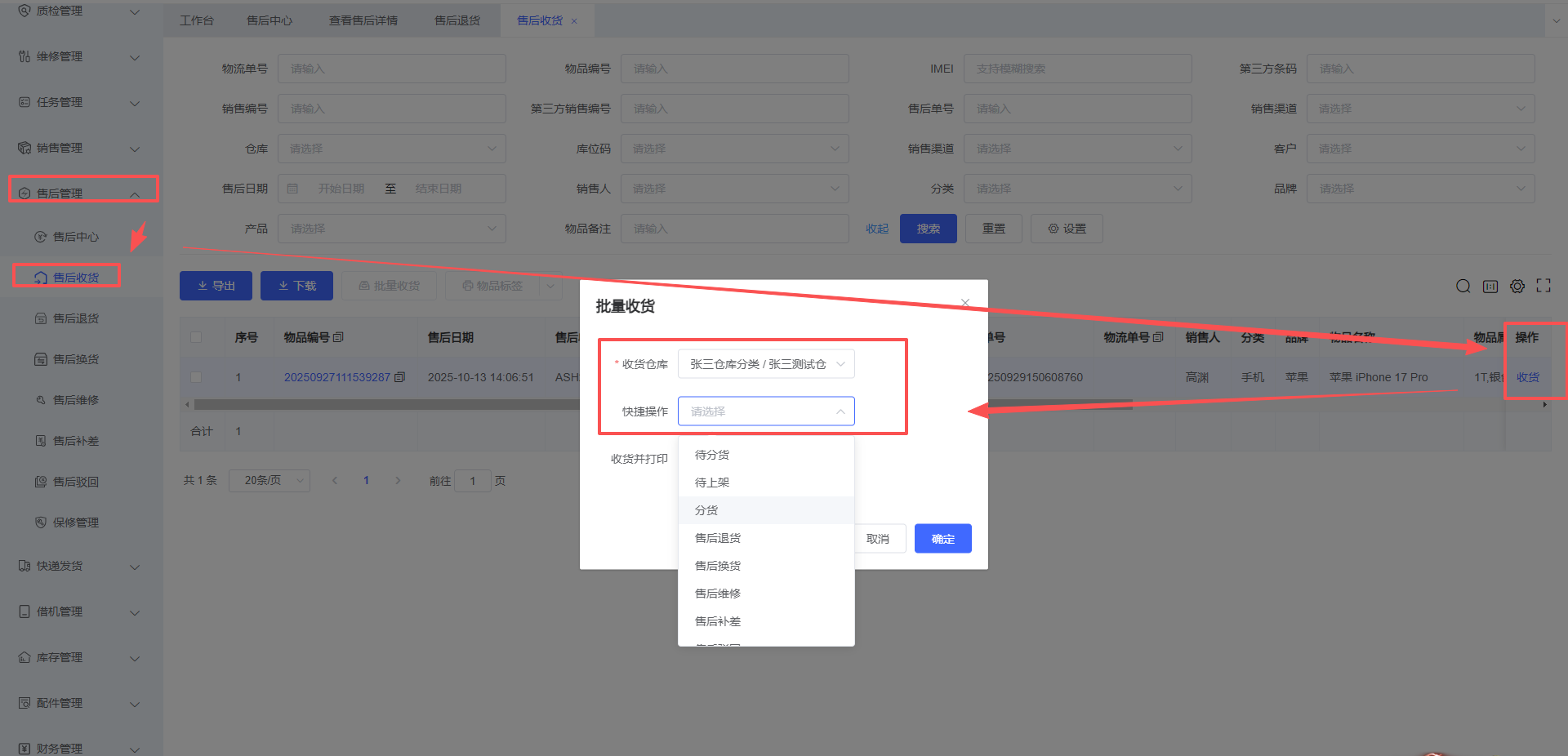
Task: Select 分货 from the dropdown list
Action: tap(706, 510)
